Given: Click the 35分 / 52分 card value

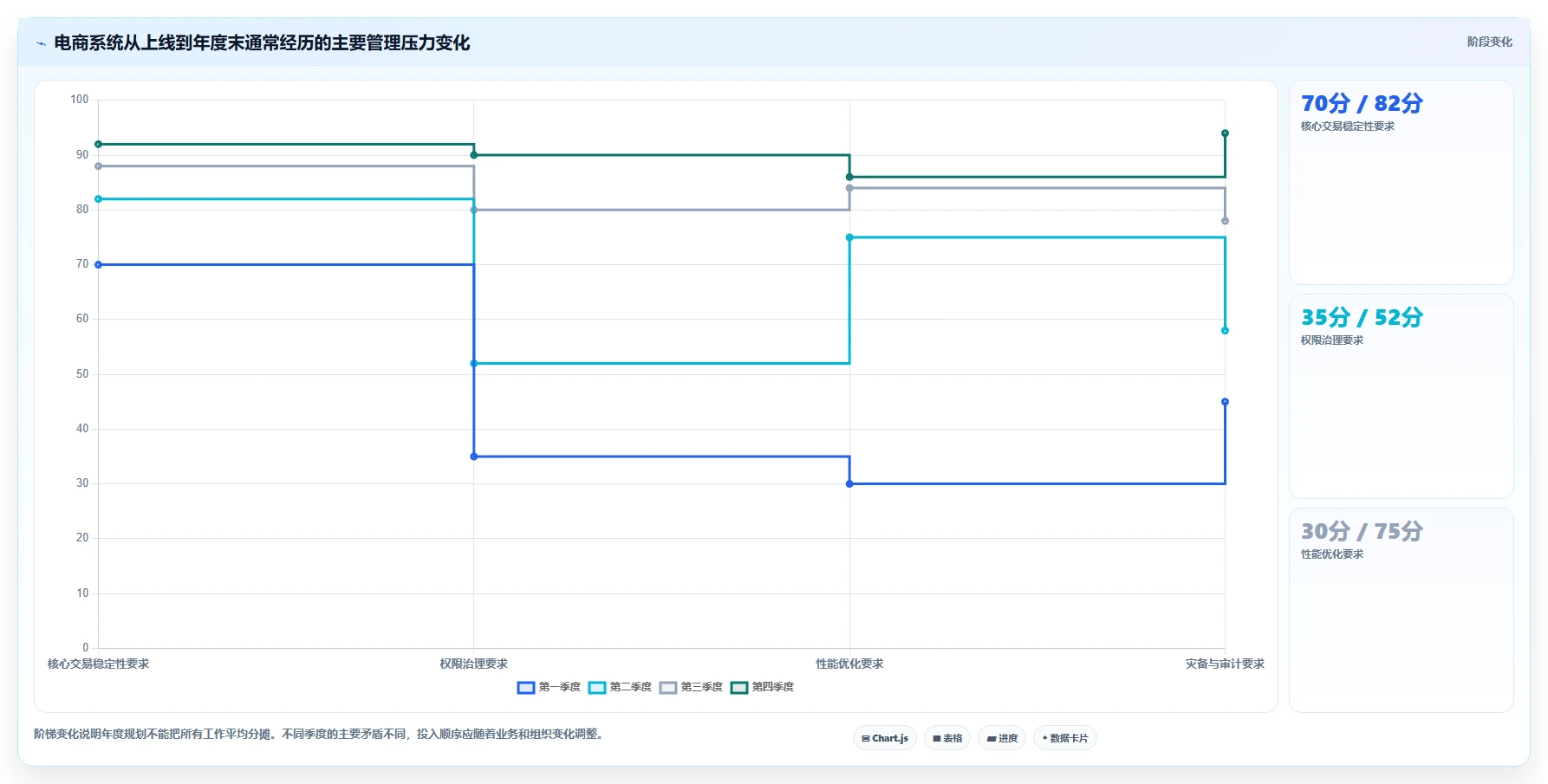Looking at the screenshot, I should pos(1362,317).
